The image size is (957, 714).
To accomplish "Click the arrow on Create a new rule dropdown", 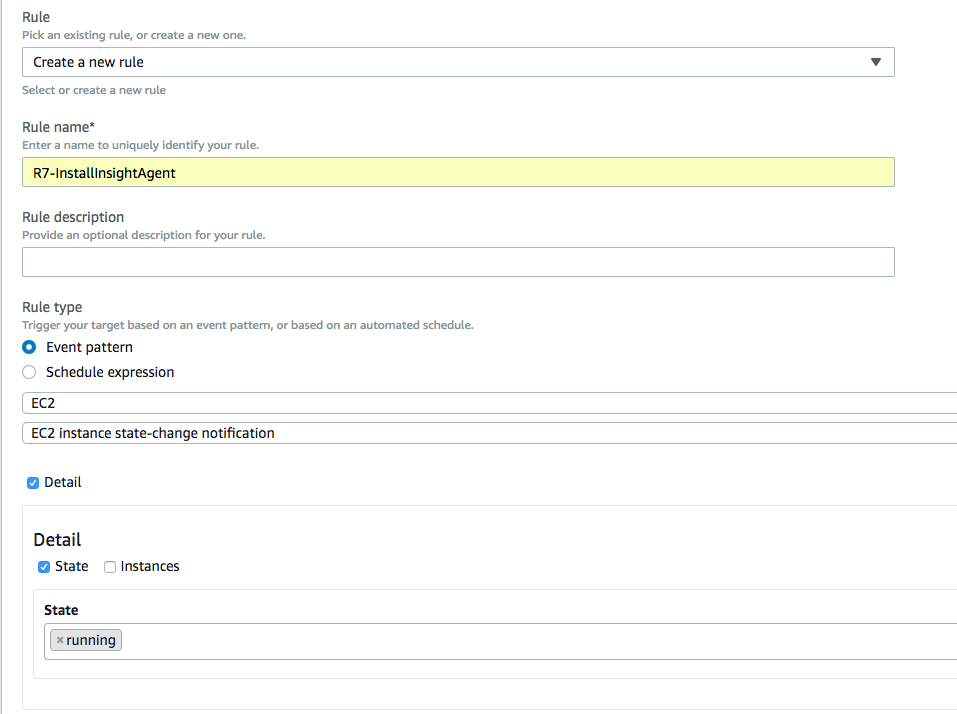I will point(875,62).
